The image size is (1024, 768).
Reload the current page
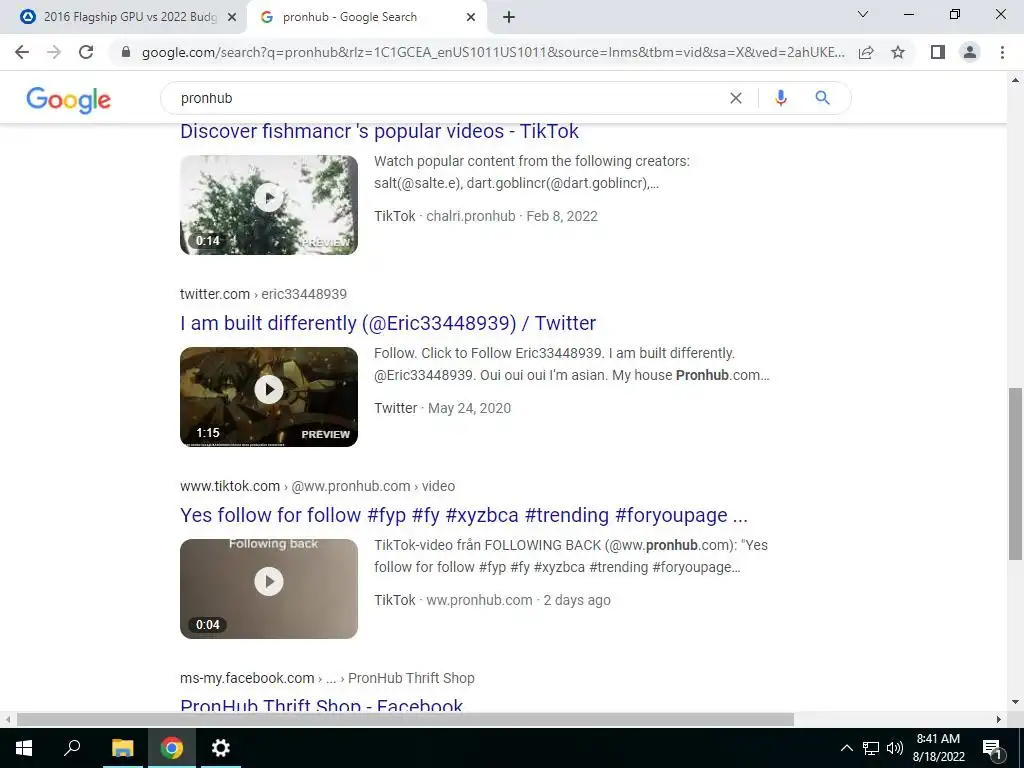[86, 52]
